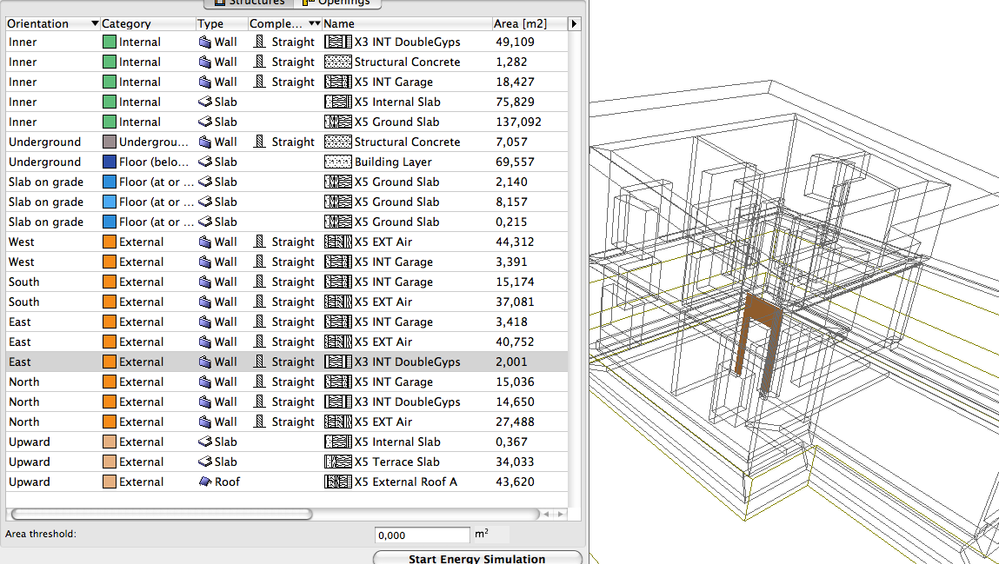
Task: Click the Building Layer fill pattern icon
Action: coord(337,162)
